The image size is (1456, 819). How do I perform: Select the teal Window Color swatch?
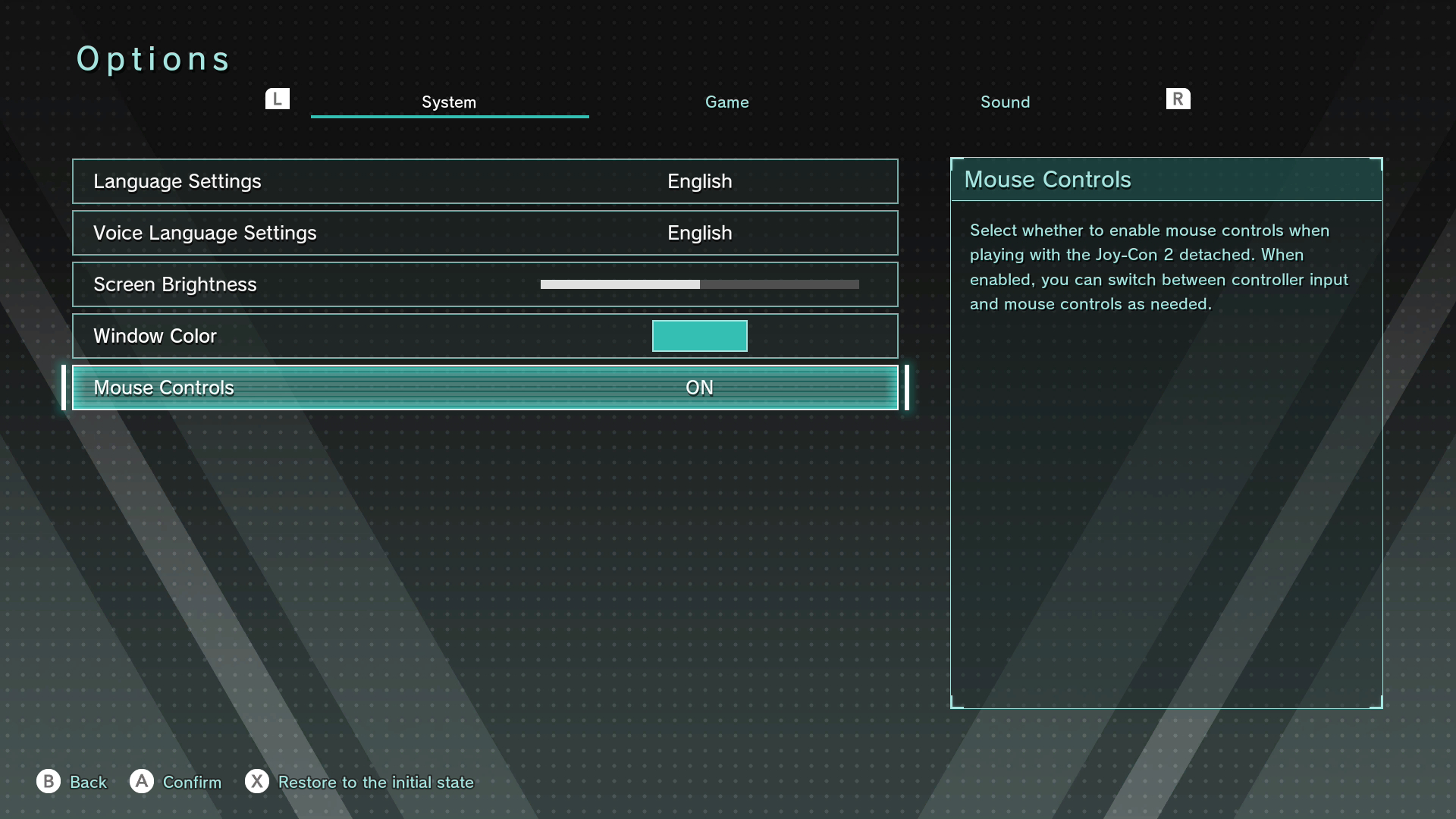(x=700, y=336)
